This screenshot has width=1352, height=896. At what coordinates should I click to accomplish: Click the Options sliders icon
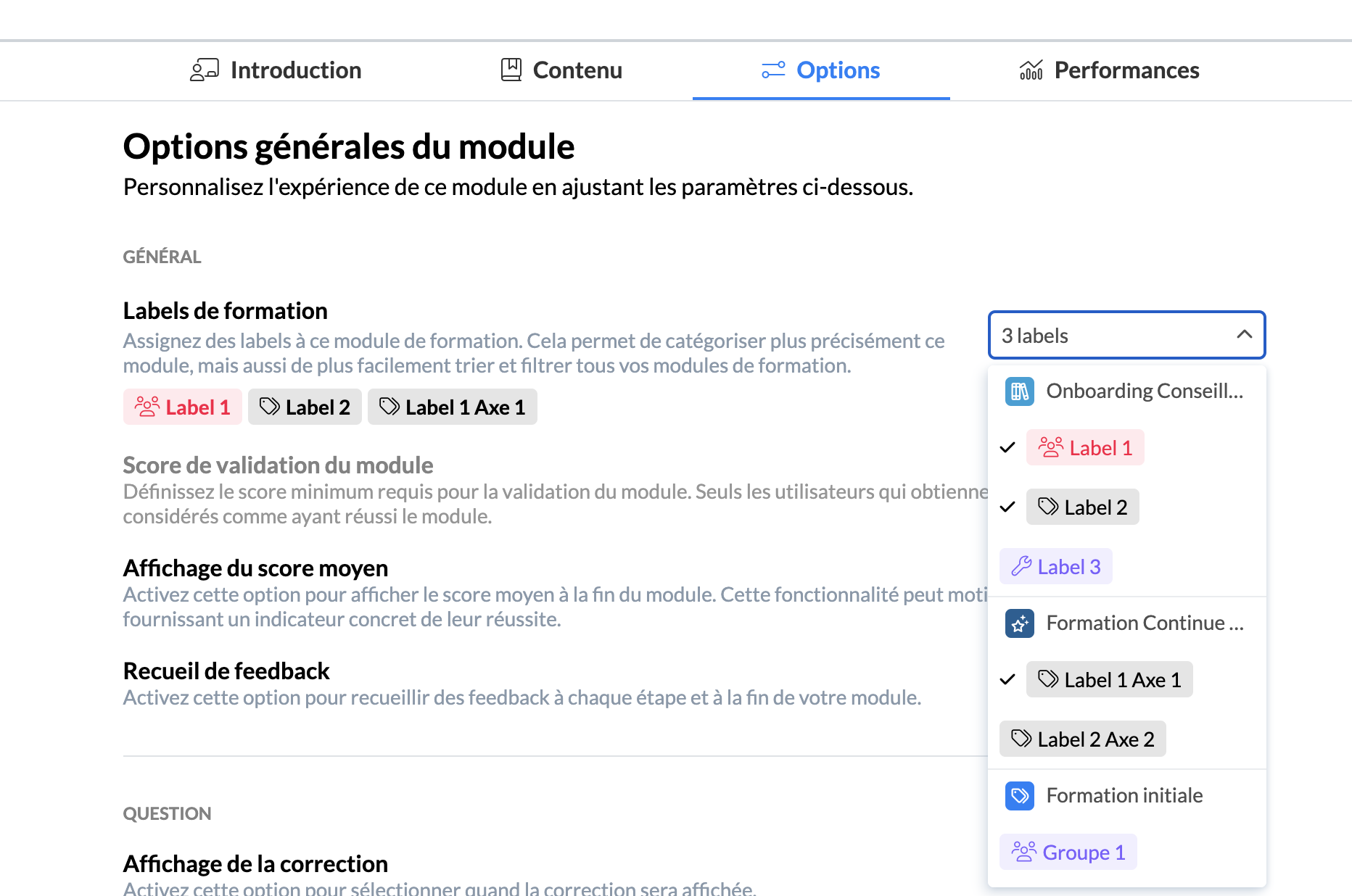773,70
